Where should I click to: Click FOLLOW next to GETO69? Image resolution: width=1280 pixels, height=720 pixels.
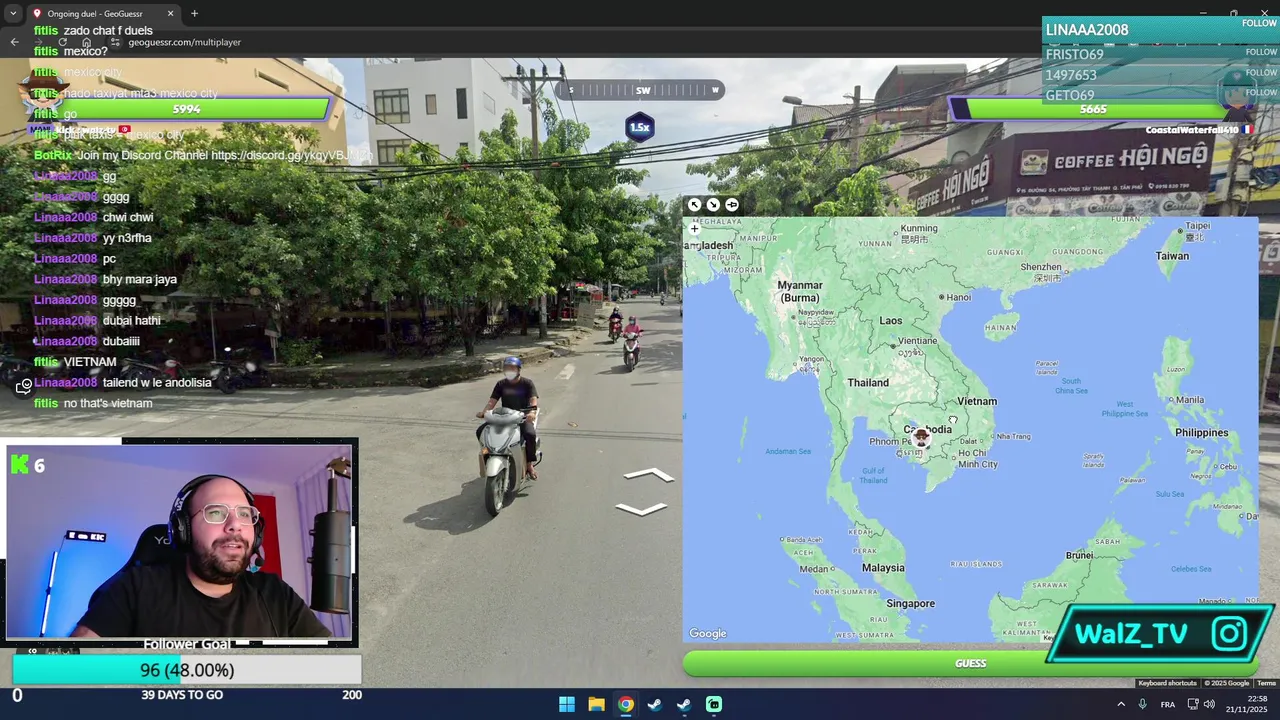point(1261,92)
